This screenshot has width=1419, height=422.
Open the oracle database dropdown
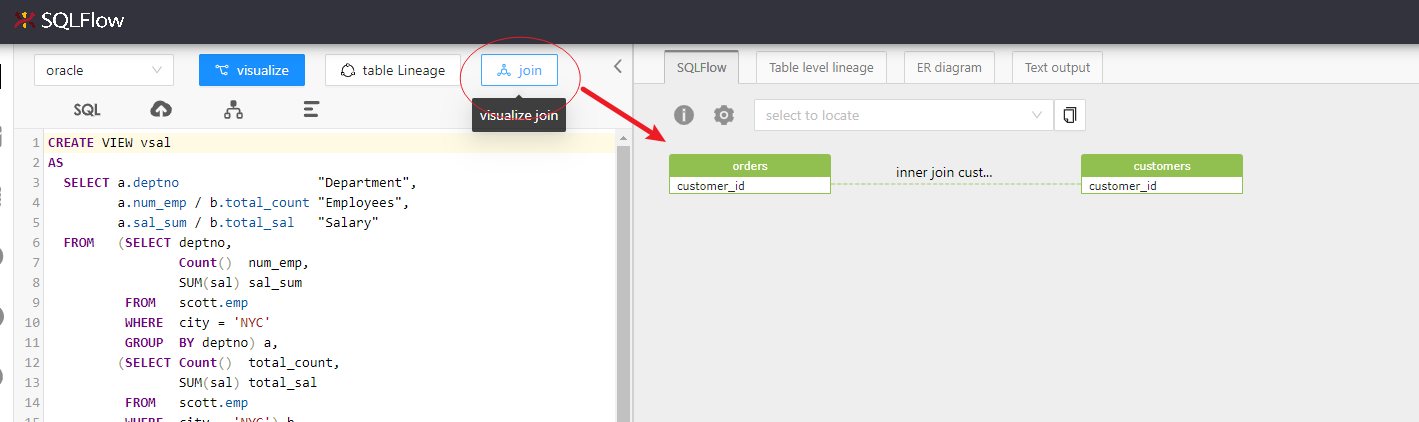[x=104, y=70]
